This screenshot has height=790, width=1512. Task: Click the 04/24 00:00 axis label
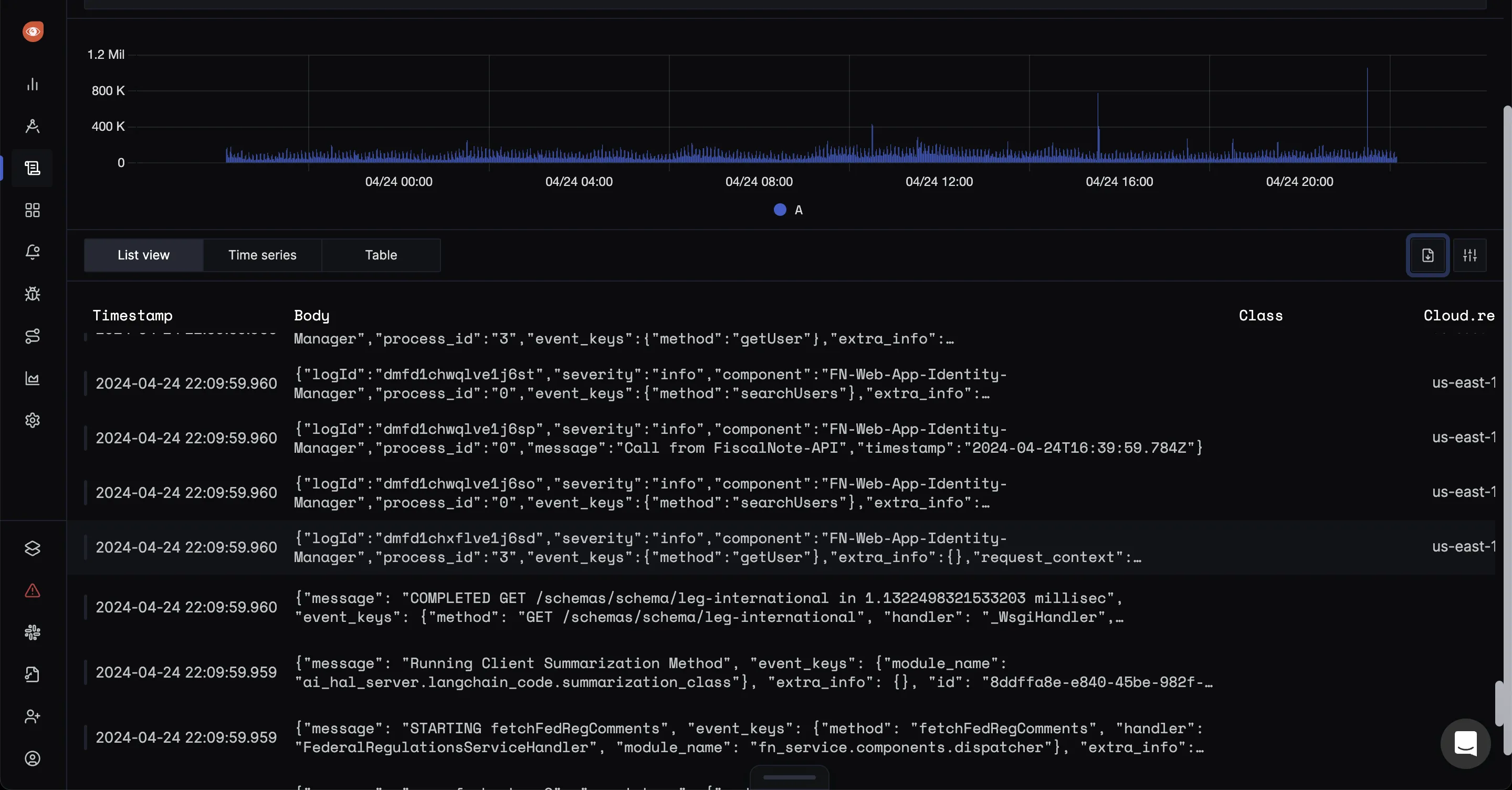click(398, 182)
